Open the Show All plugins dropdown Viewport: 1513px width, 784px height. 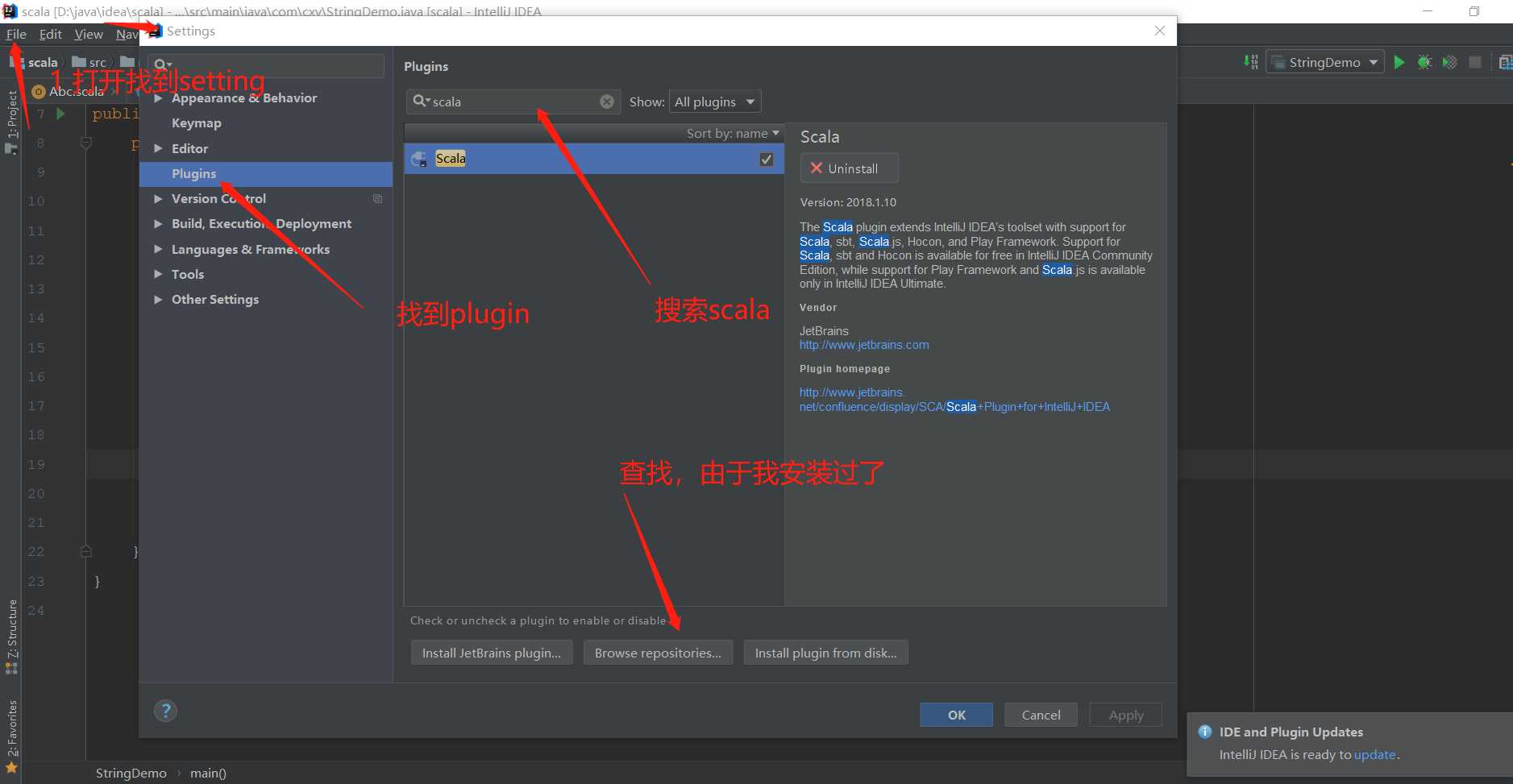[715, 102]
